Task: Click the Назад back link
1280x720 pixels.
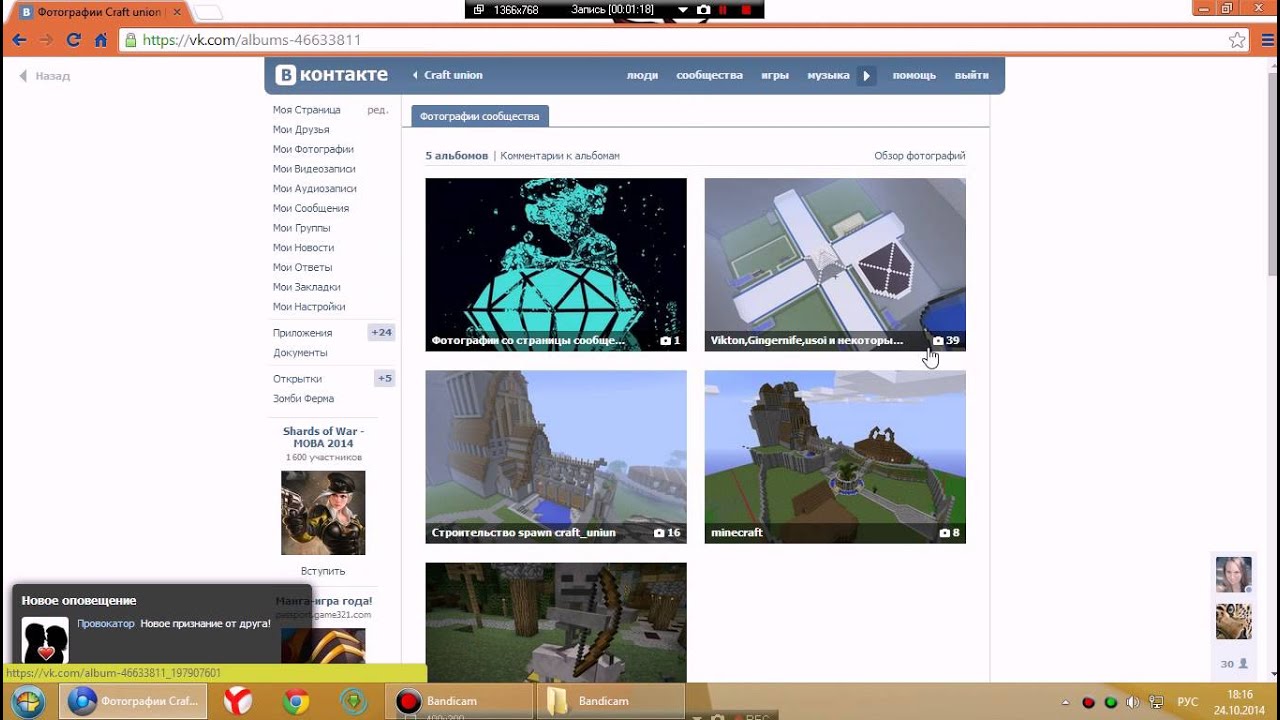Action: pos(45,76)
